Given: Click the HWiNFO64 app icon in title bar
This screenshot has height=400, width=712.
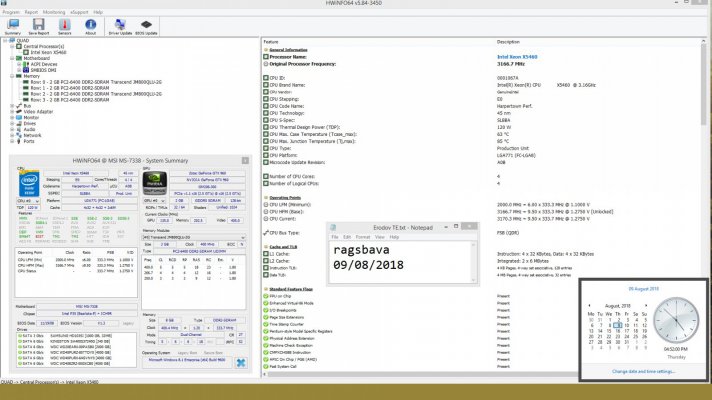Looking at the screenshot, I should tap(4, 3).
